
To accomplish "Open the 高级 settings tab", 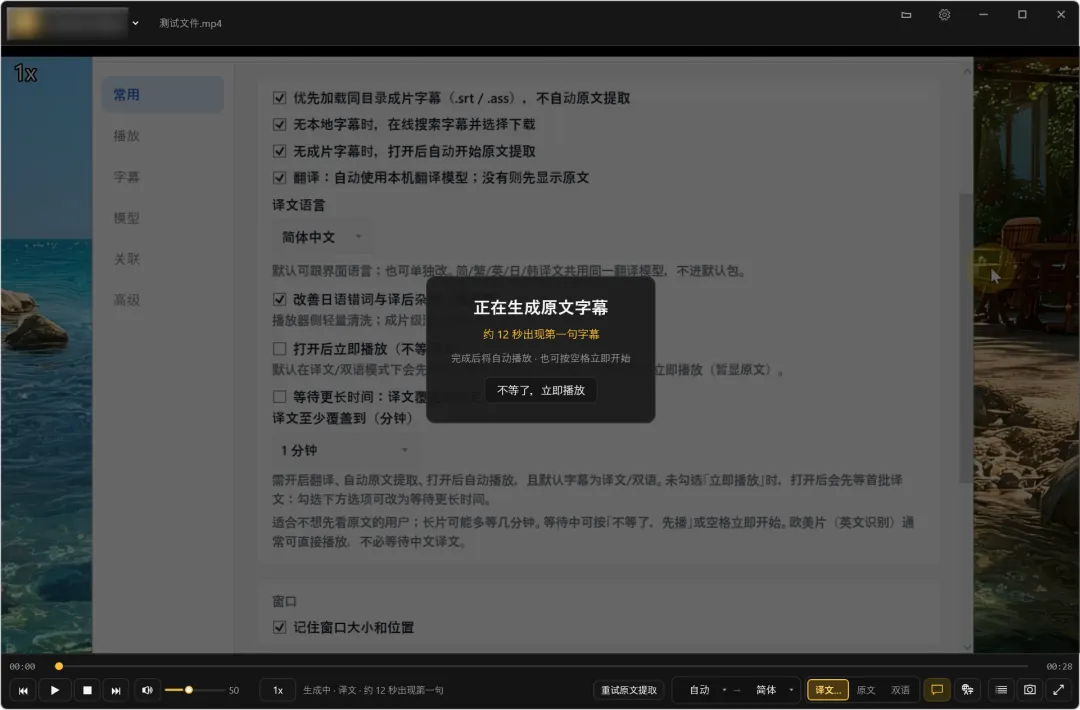I will click(163, 300).
